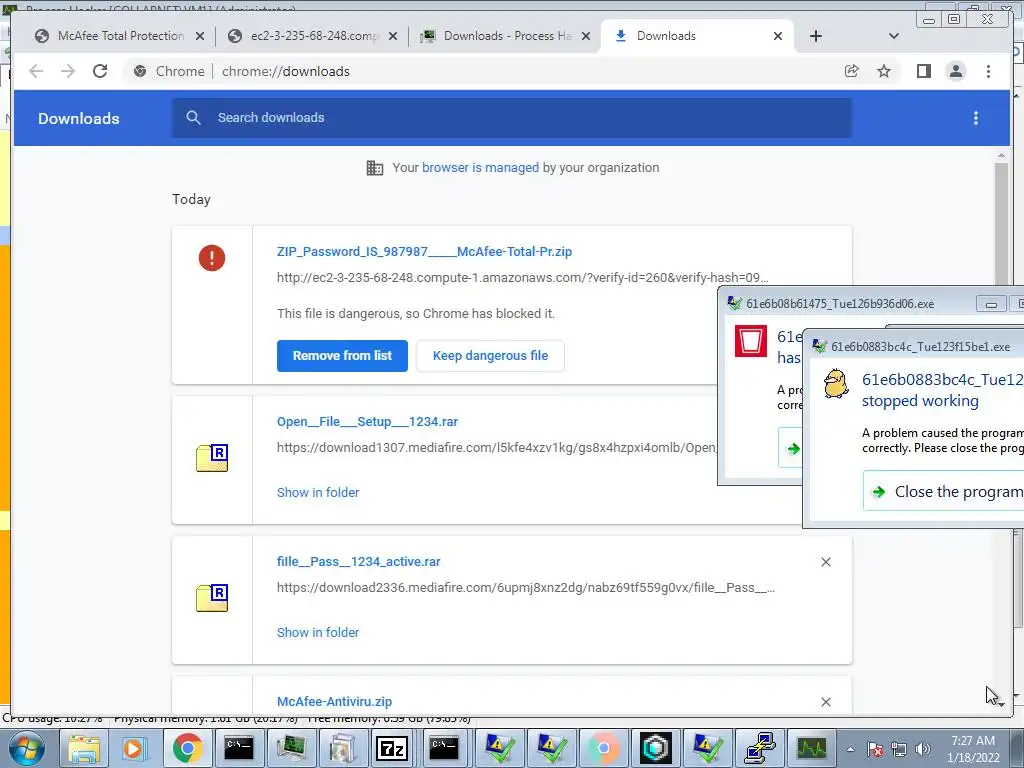Open the green graph monitor taskbar icon

tap(812, 748)
